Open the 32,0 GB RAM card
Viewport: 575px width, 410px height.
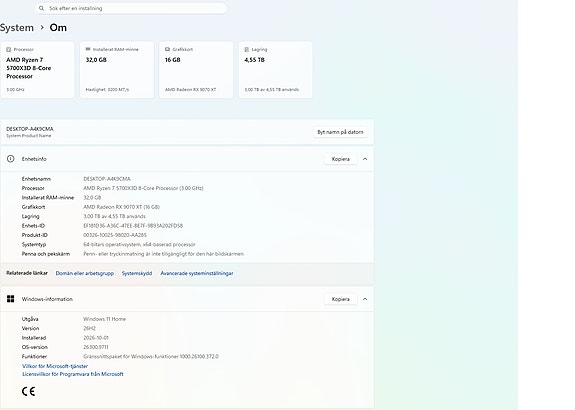click(117, 70)
